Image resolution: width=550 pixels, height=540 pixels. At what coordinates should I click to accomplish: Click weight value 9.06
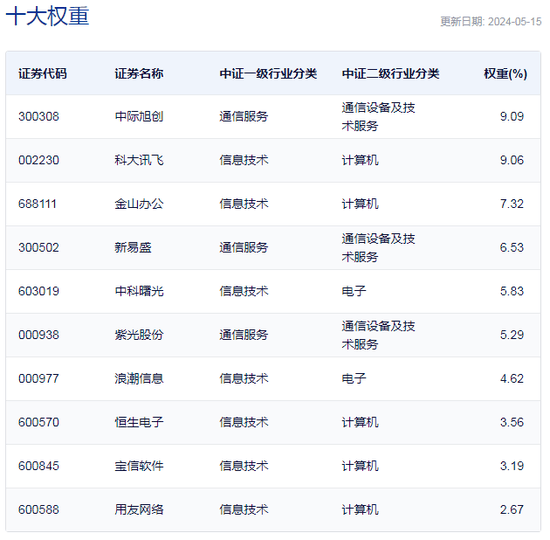click(x=512, y=160)
